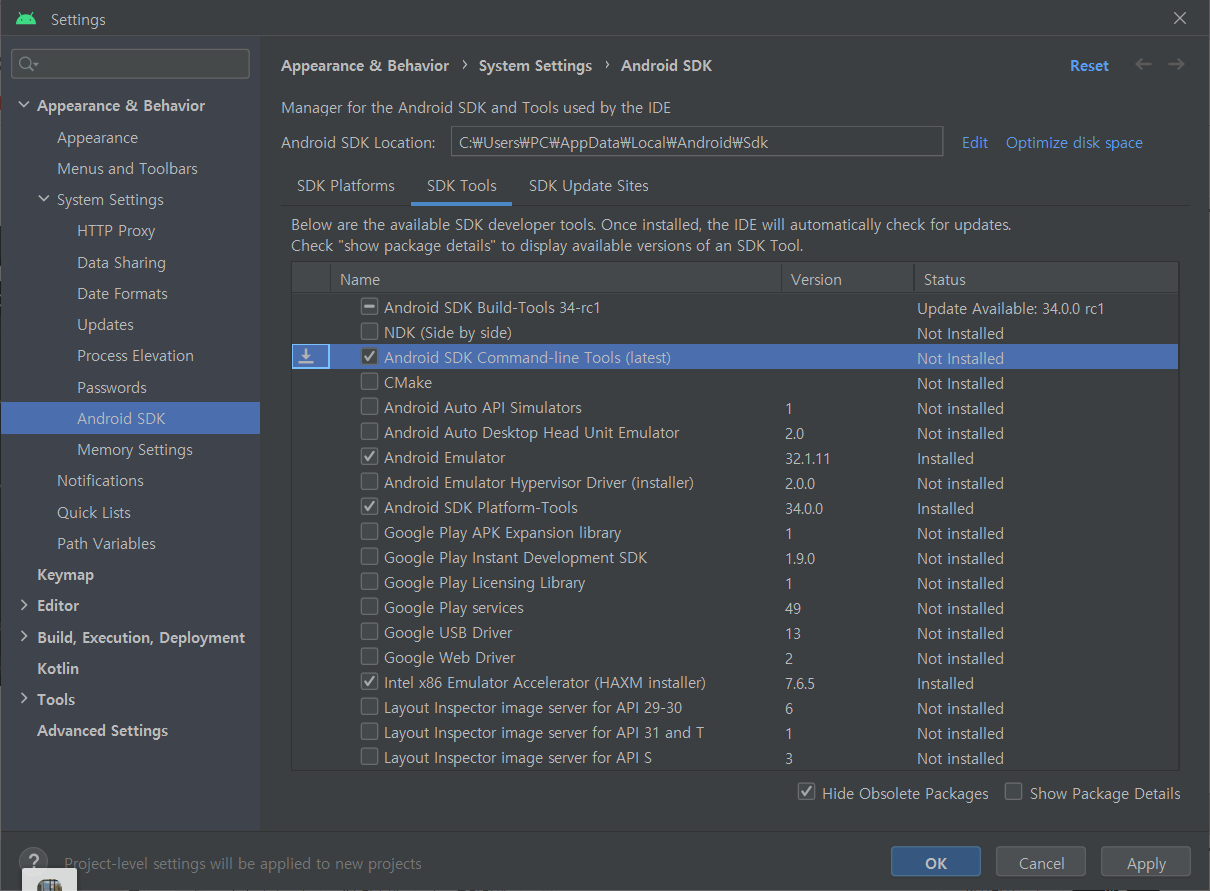This screenshot has height=891, width=1210.
Task: Uncheck Android SDK Platform-Tools
Action: point(369,507)
